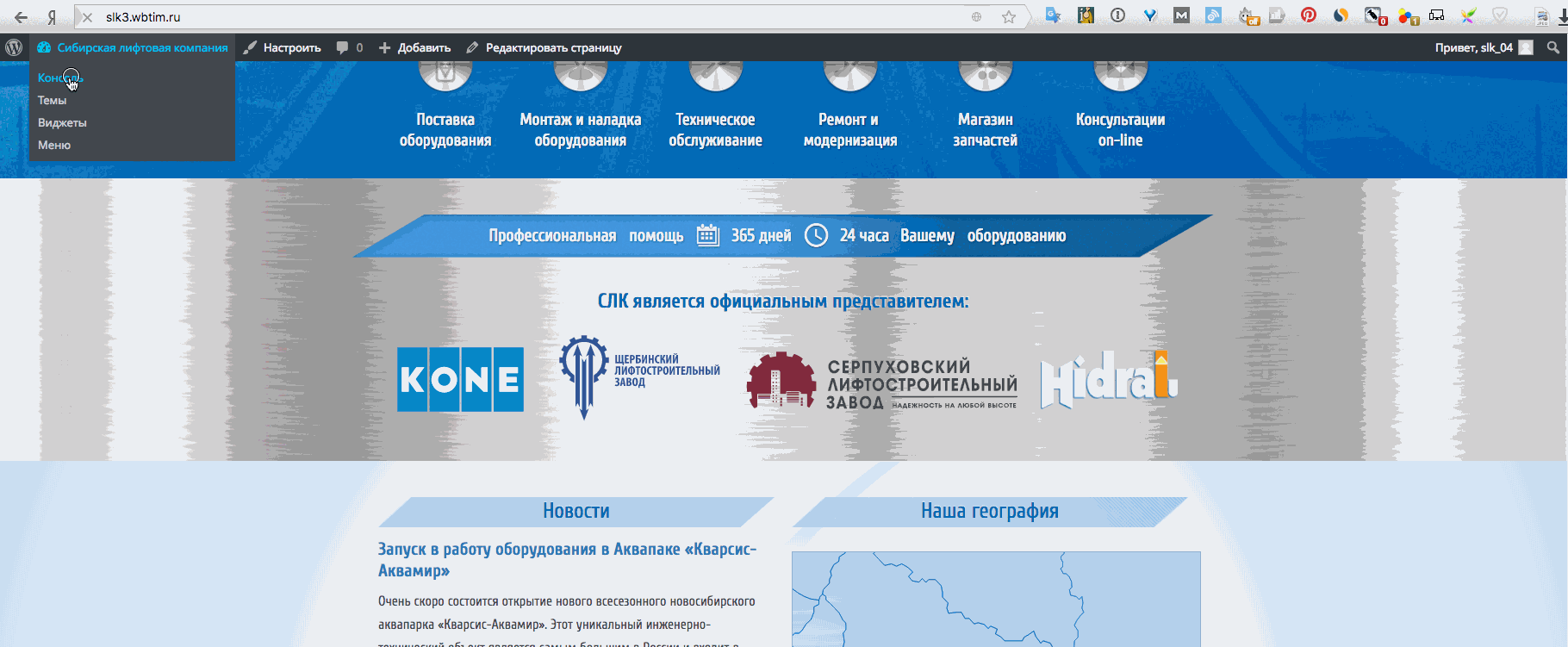
Task: Click the clock icon next to '24 часа'
Action: 816,235
